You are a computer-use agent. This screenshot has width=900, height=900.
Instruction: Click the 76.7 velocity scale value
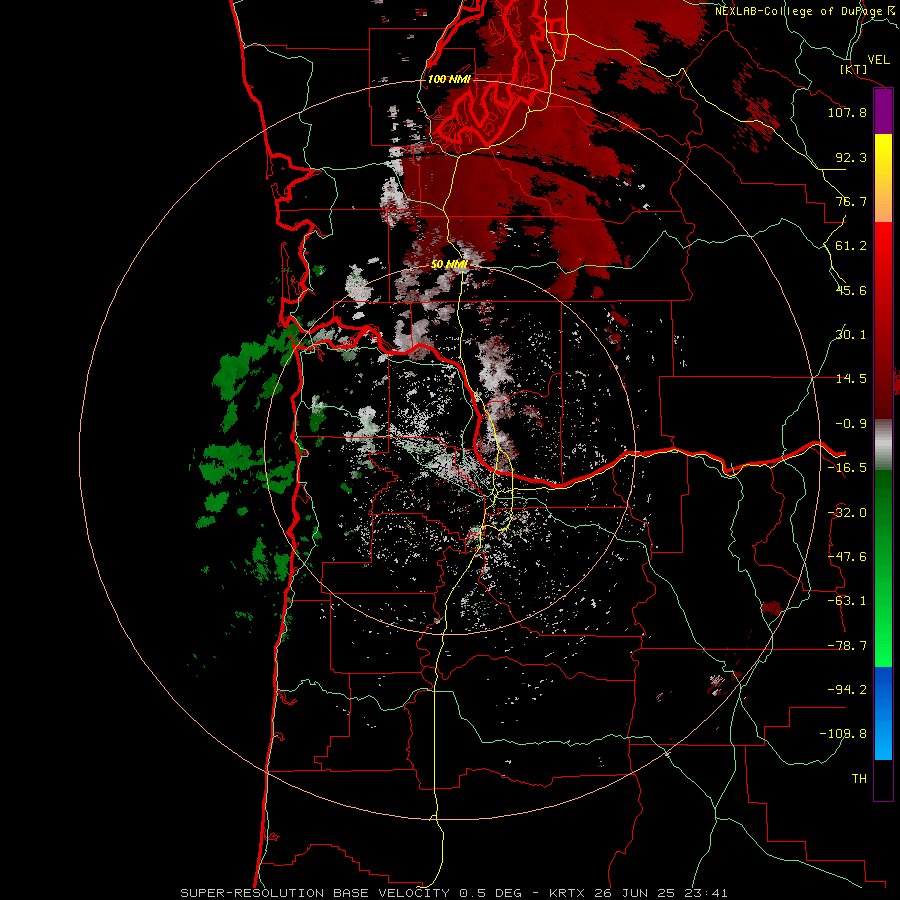[x=851, y=201]
